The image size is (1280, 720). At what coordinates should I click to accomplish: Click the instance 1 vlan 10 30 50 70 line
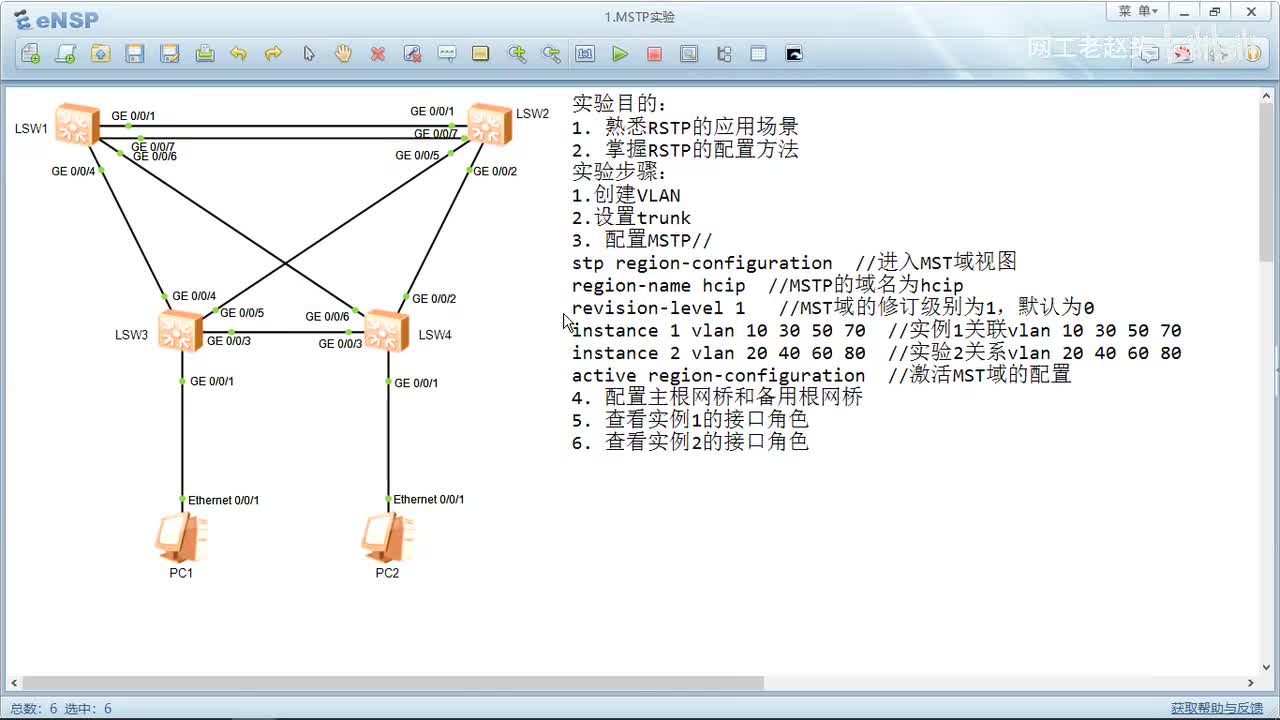pos(877,330)
